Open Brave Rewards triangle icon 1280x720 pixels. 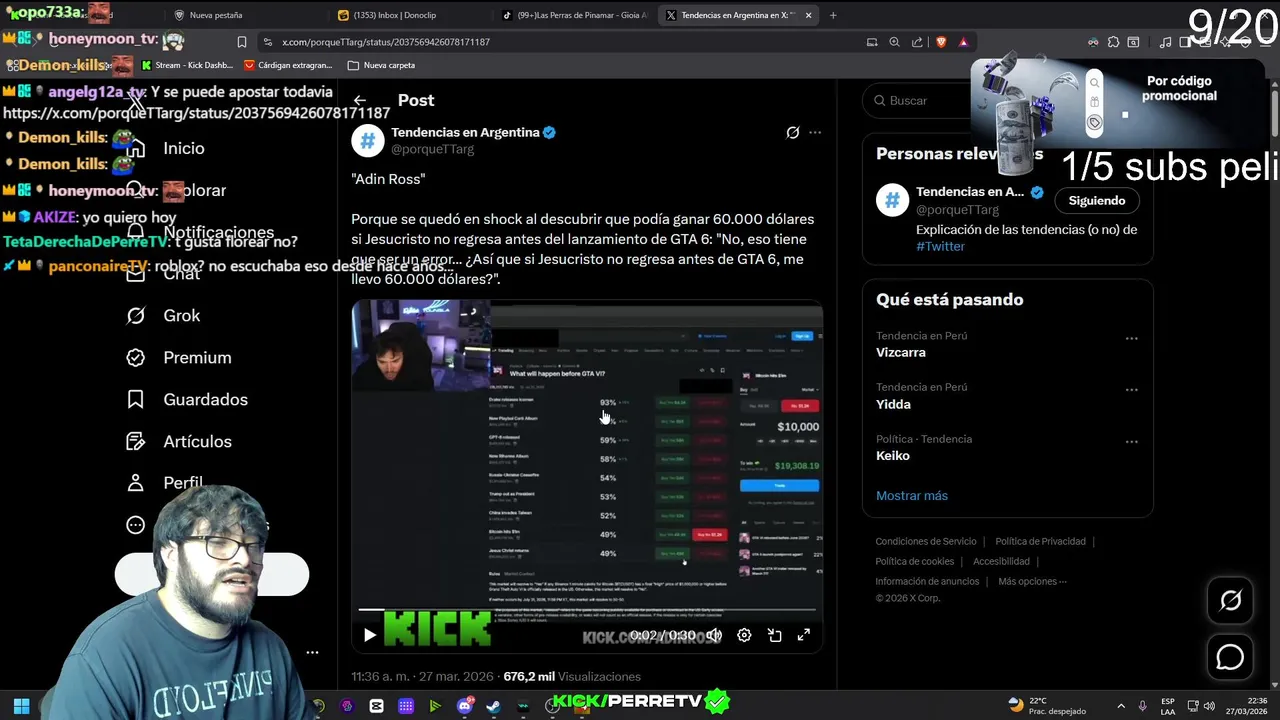963,42
